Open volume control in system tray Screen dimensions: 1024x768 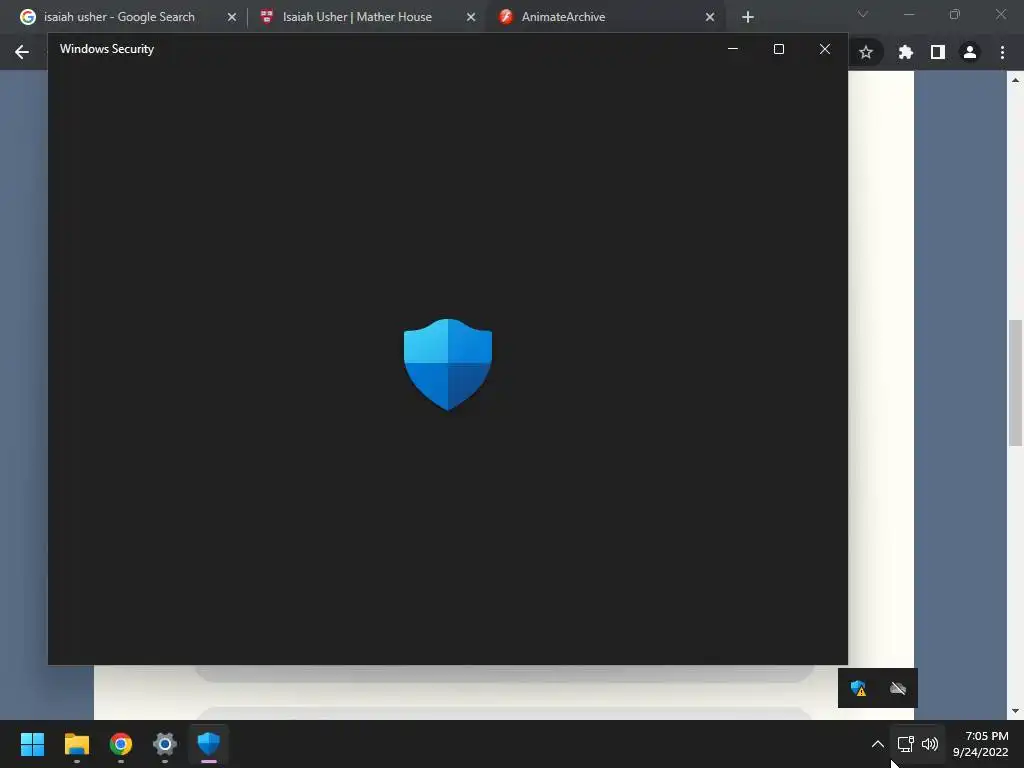[x=930, y=744]
